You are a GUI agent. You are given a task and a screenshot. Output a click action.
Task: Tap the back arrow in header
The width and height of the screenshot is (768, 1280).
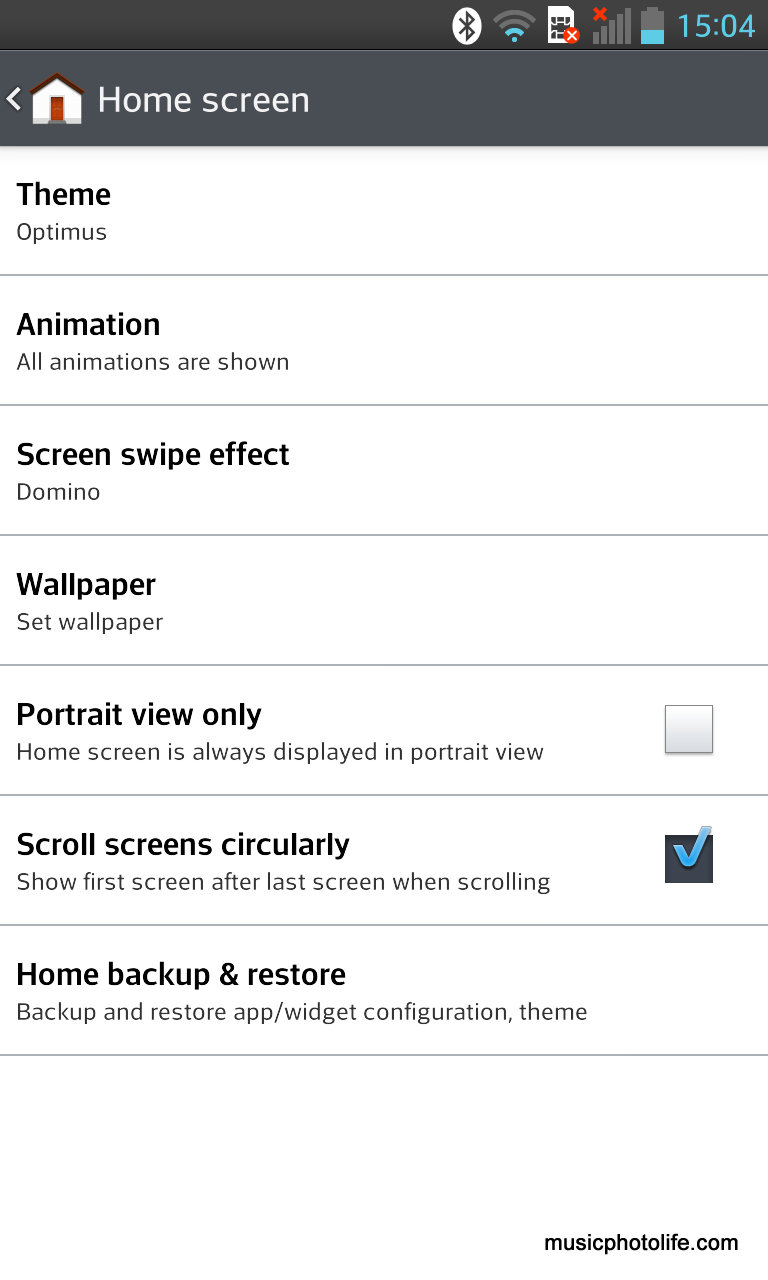click(x=14, y=99)
